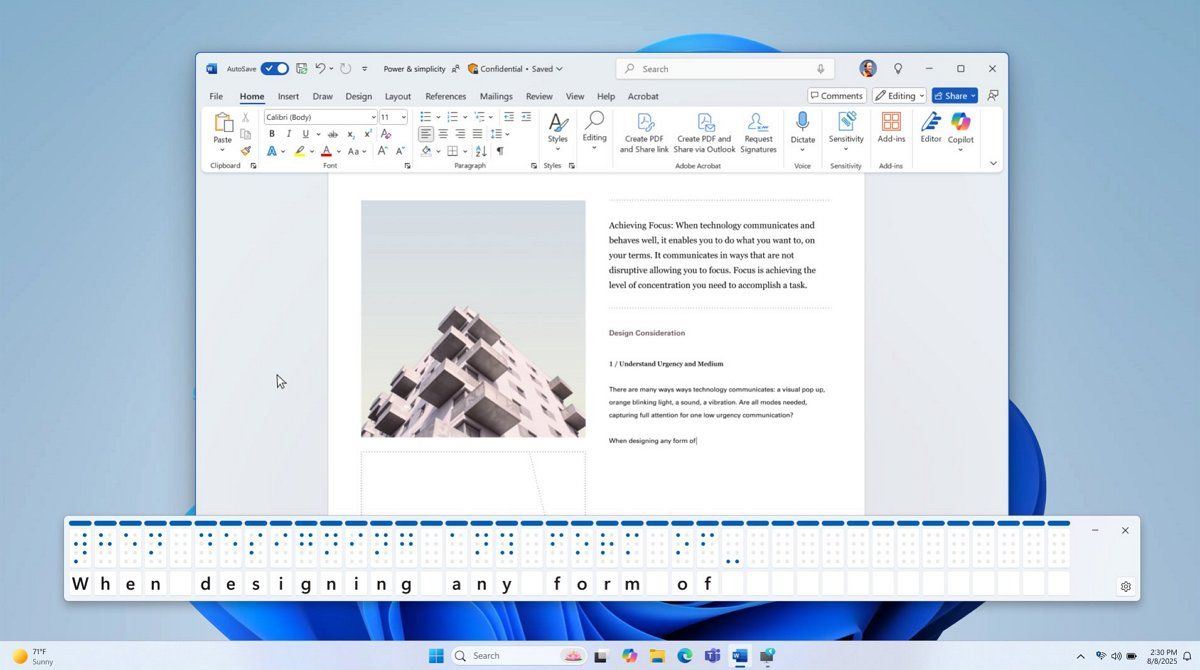Open the Add-ins gallery

click(x=891, y=127)
